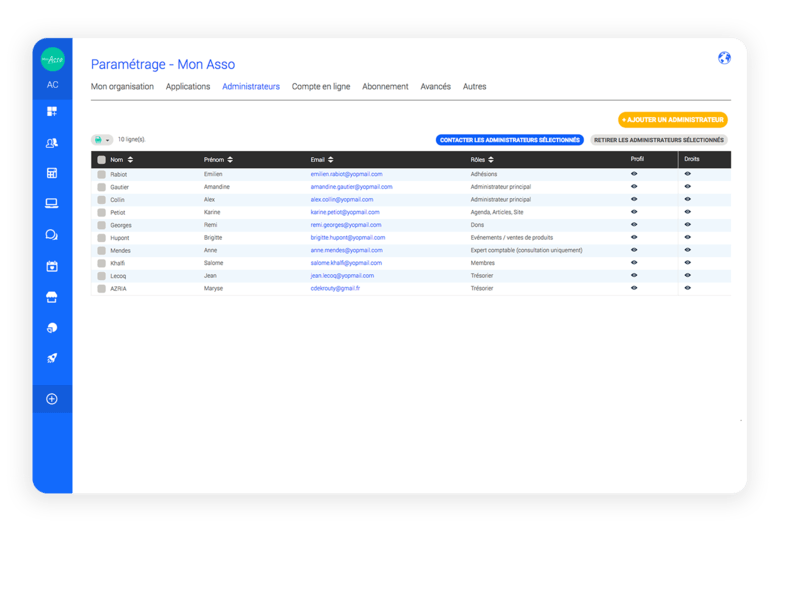Switch to Abonnement tab
This screenshot has height=598, width=800.
pos(385,87)
